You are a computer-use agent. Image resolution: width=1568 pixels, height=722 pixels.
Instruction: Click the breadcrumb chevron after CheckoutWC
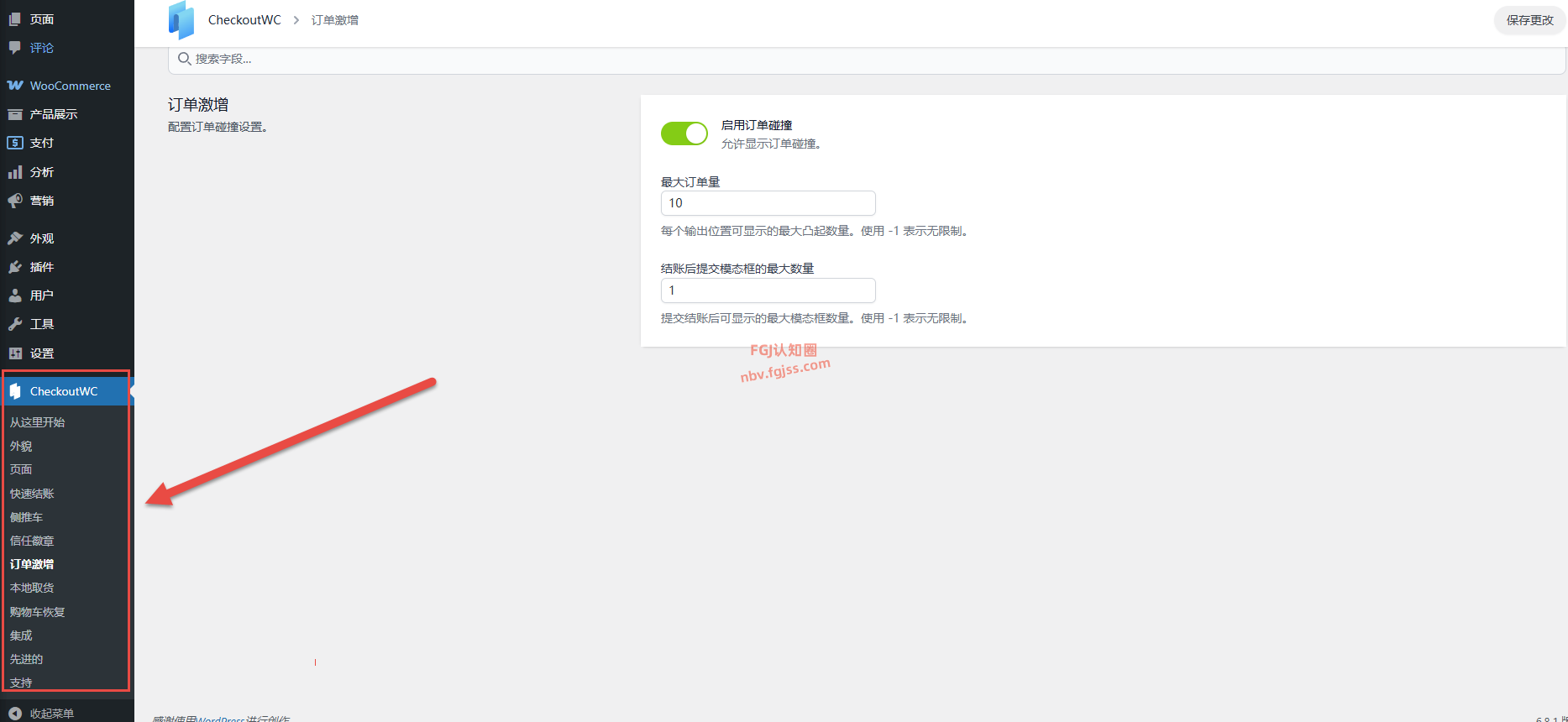point(296,20)
